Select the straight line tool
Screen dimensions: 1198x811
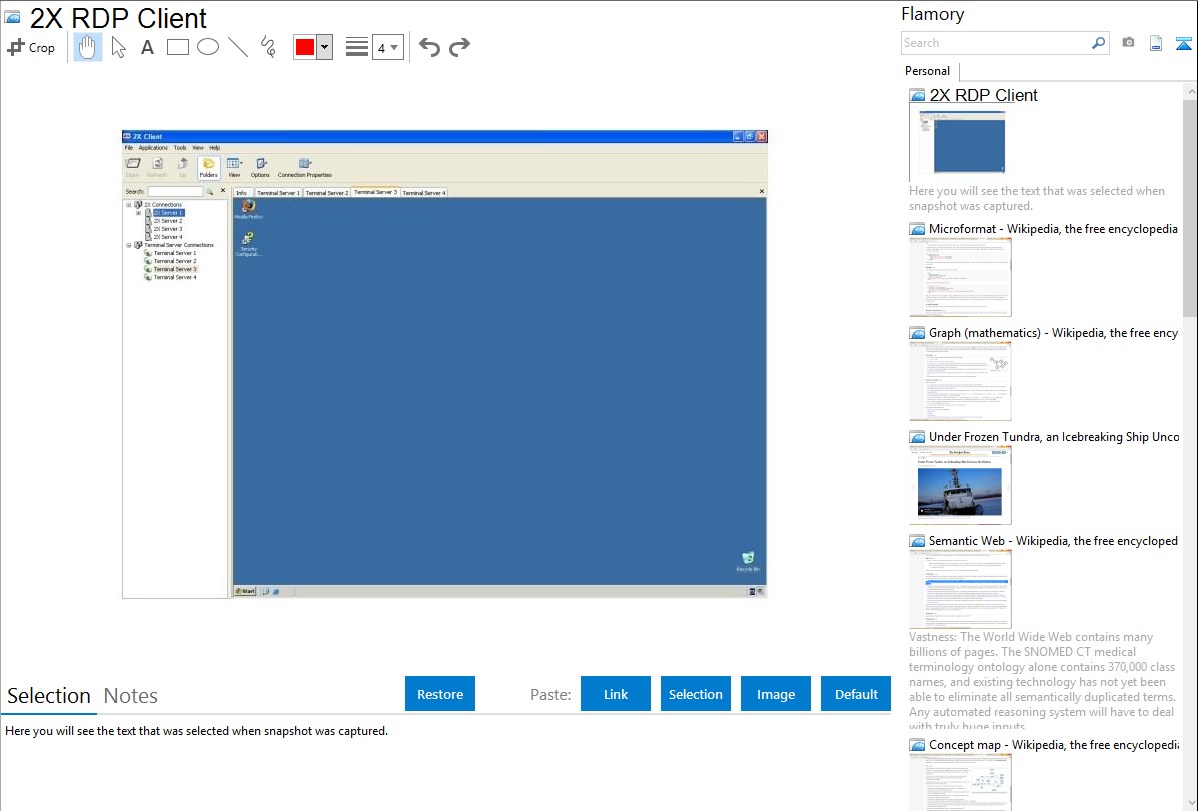pos(238,47)
